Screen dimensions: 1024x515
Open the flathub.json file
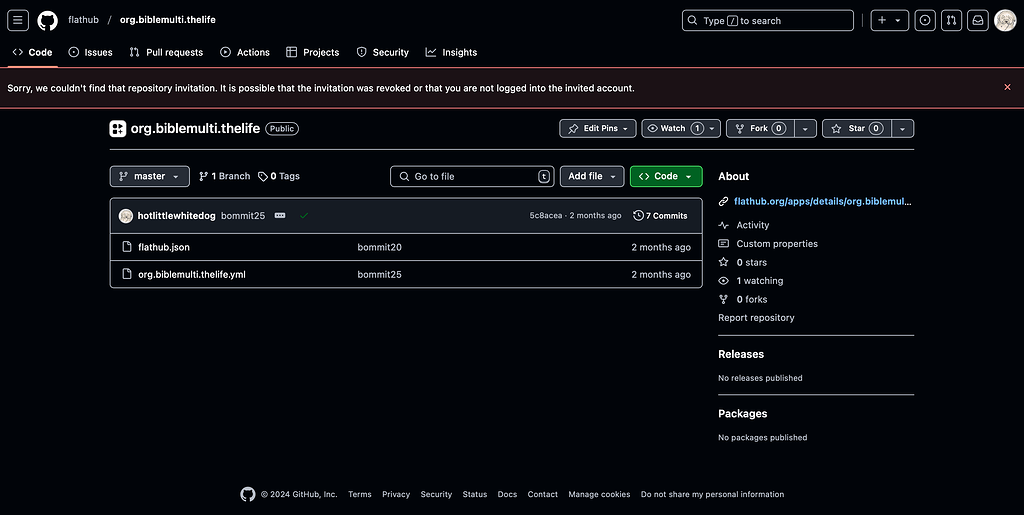point(164,247)
